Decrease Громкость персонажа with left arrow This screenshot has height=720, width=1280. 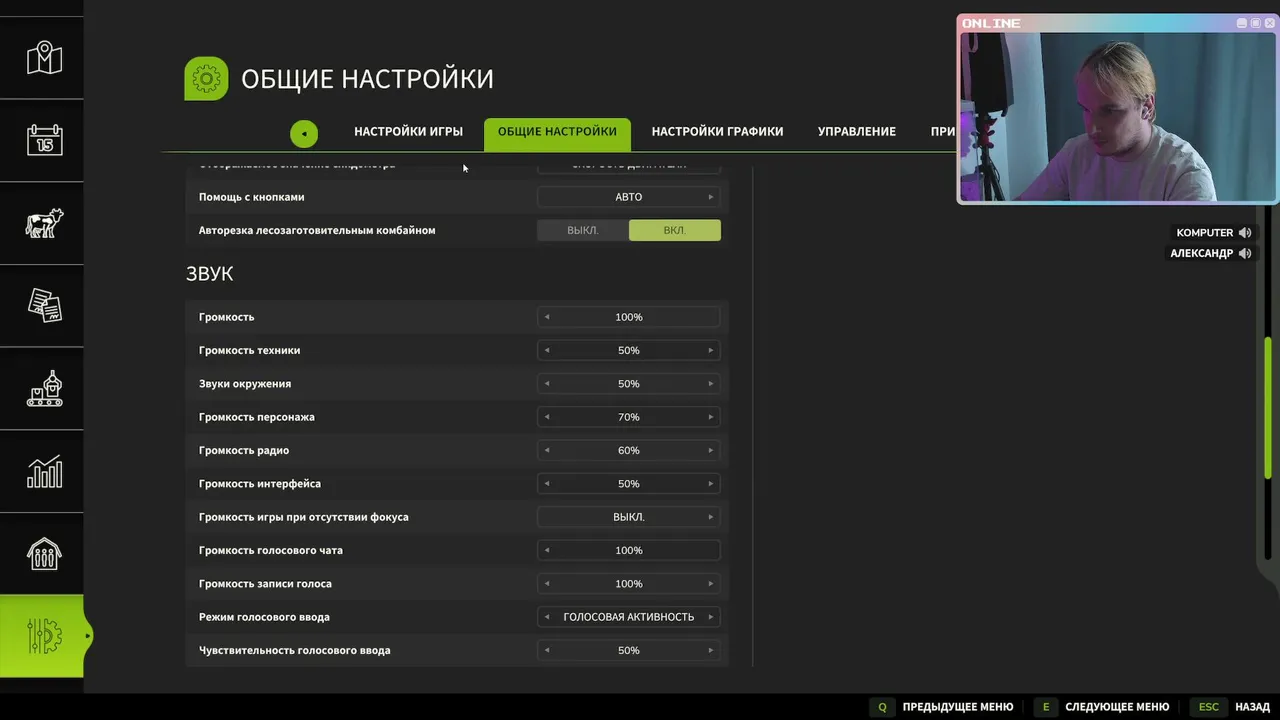coord(547,417)
